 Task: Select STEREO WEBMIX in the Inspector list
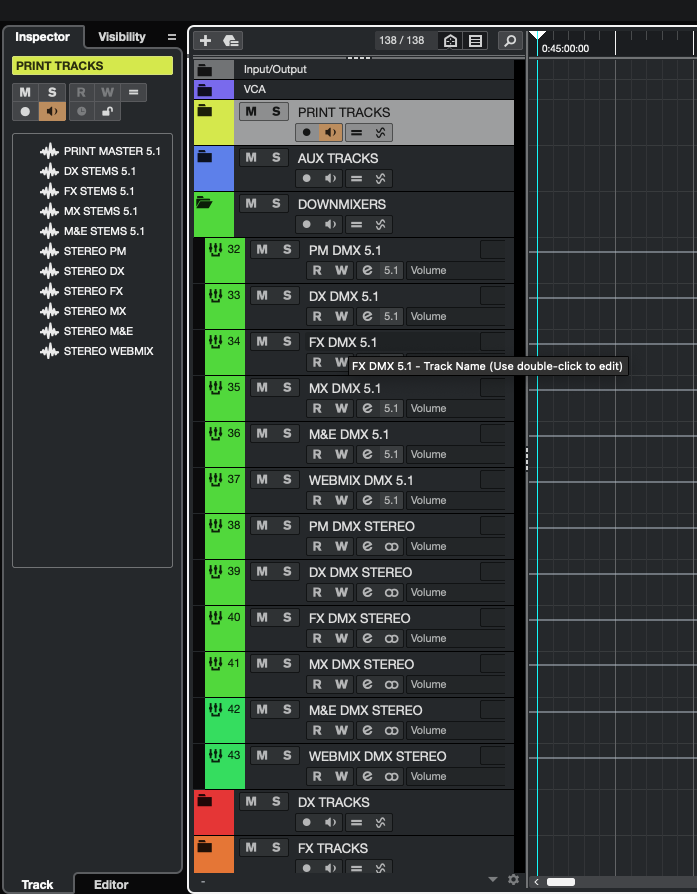click(97, 351)
